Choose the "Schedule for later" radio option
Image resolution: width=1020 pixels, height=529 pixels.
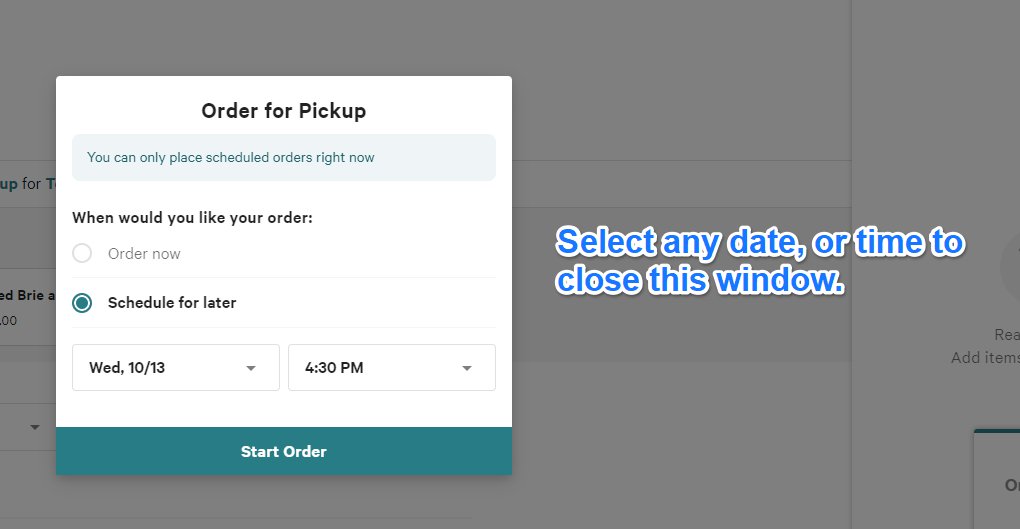82,303
